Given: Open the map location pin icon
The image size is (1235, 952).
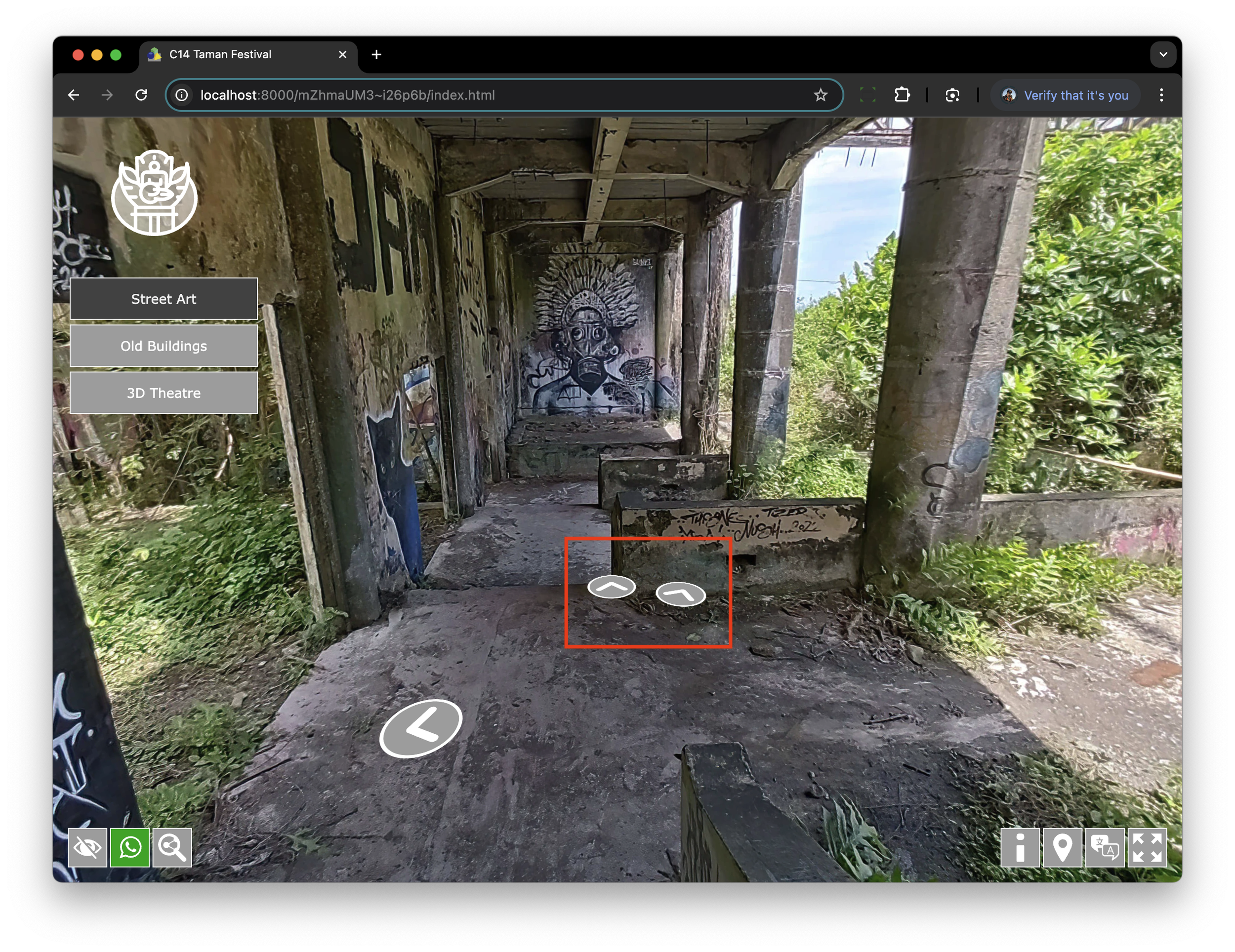Looking at the screenshot, I should [1062, 847].
